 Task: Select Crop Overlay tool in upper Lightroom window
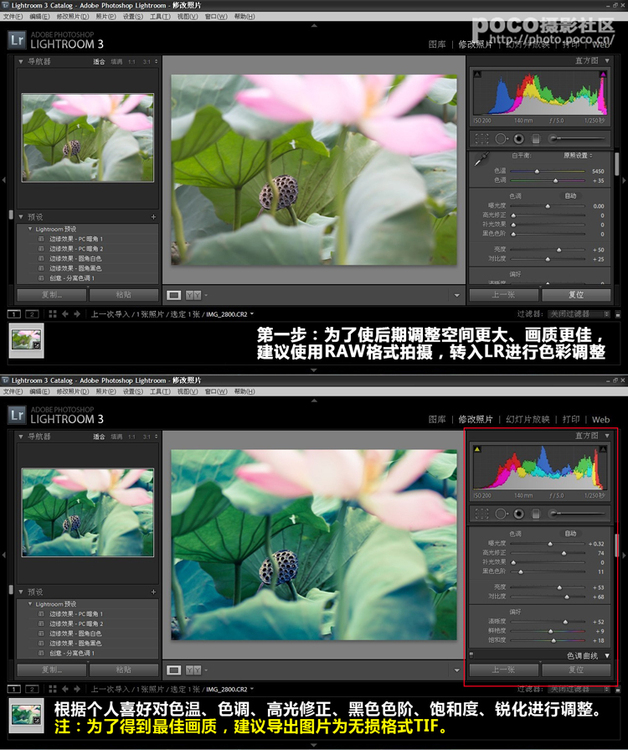point(482,139)
